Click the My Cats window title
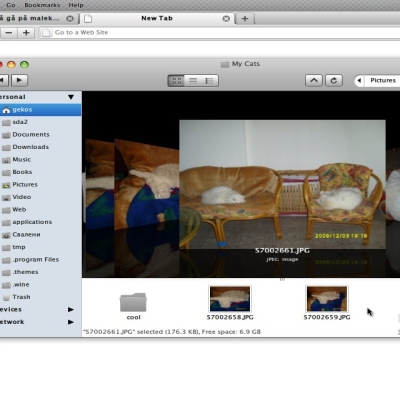This screenshot has width=400, height=400. (246, 64)
